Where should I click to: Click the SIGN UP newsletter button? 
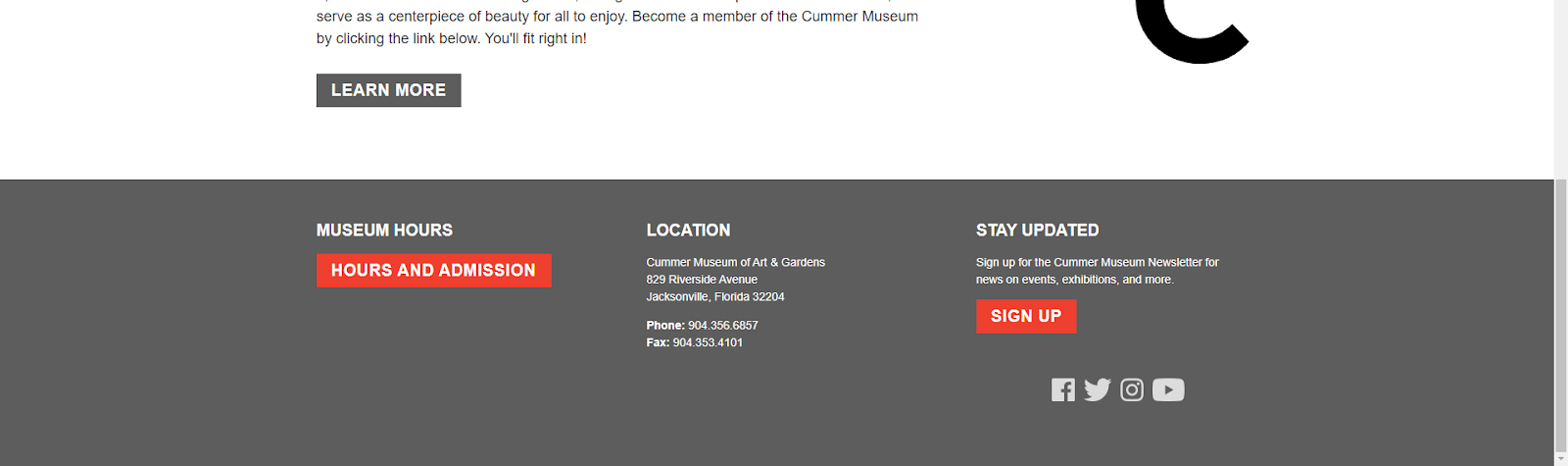[1026, 316]
